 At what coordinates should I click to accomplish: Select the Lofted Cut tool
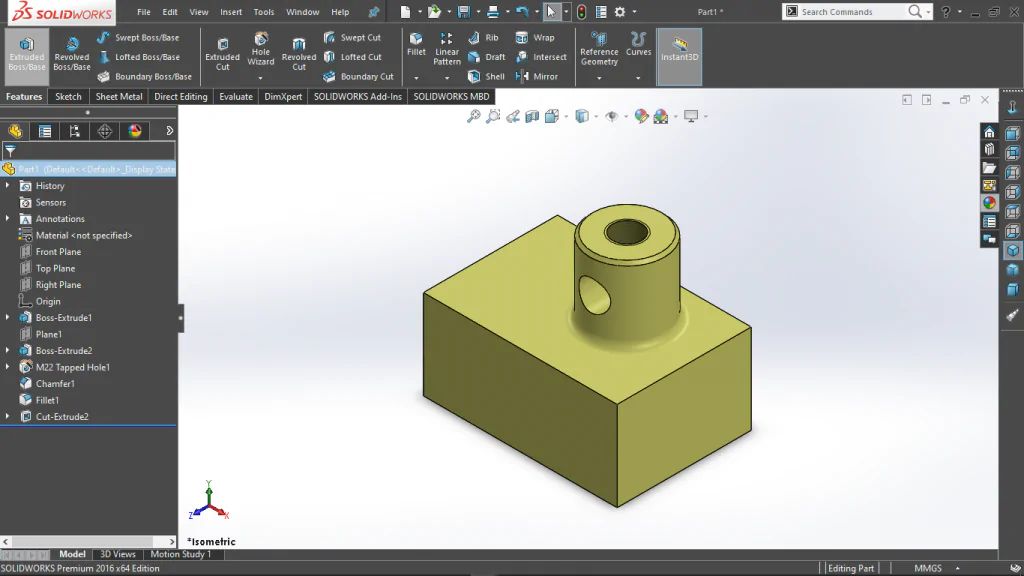tap(352, 57)
